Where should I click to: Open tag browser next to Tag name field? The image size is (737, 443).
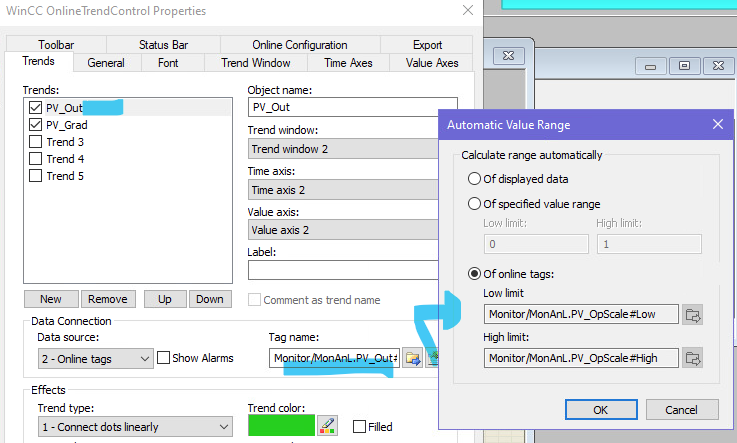pyautogui.click(x=412, y=358)
